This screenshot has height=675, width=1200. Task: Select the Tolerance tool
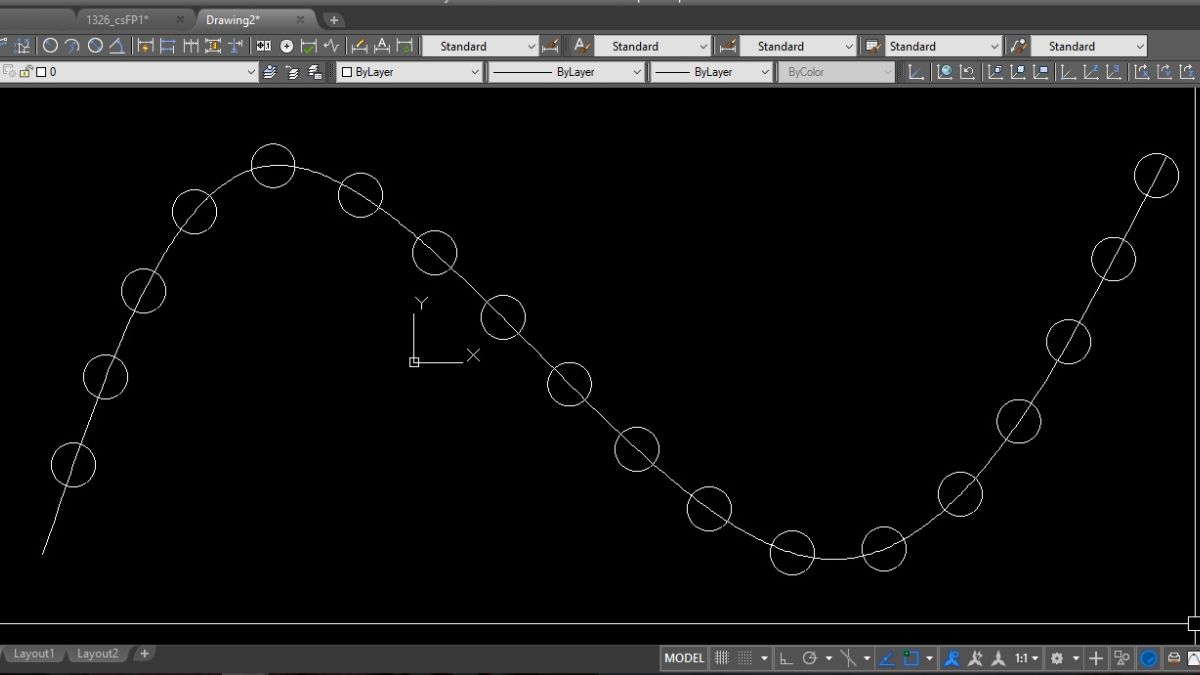click(x=263, y=46)
